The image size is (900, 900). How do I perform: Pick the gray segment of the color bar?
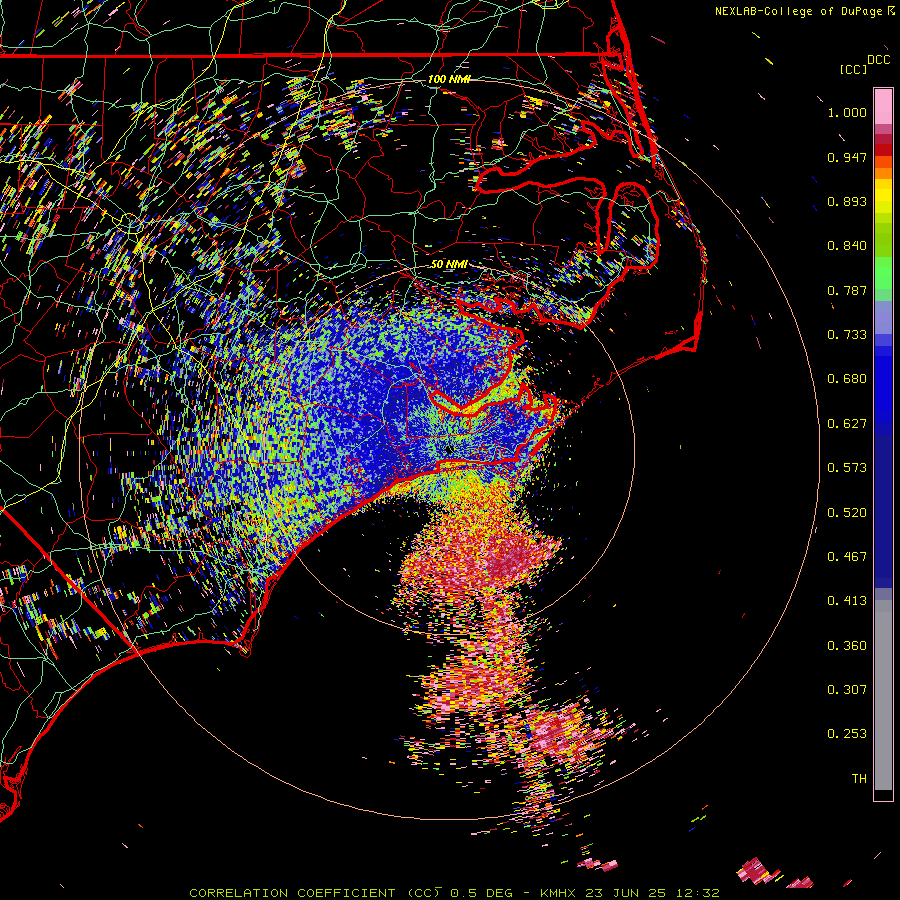883,695
